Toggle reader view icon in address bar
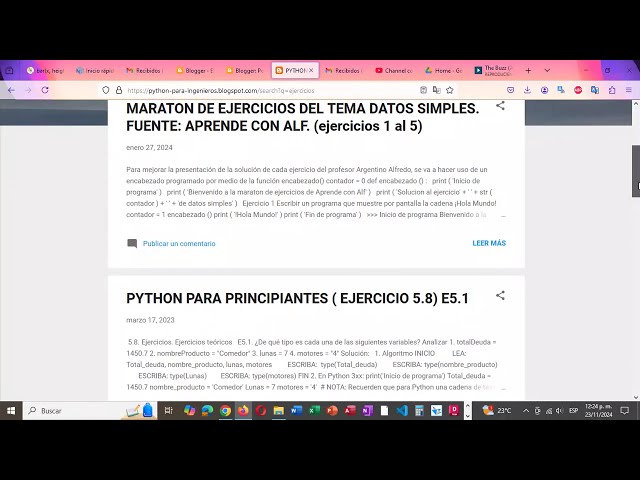The width and height of the screenshot is (640, 480). point(423,90)
